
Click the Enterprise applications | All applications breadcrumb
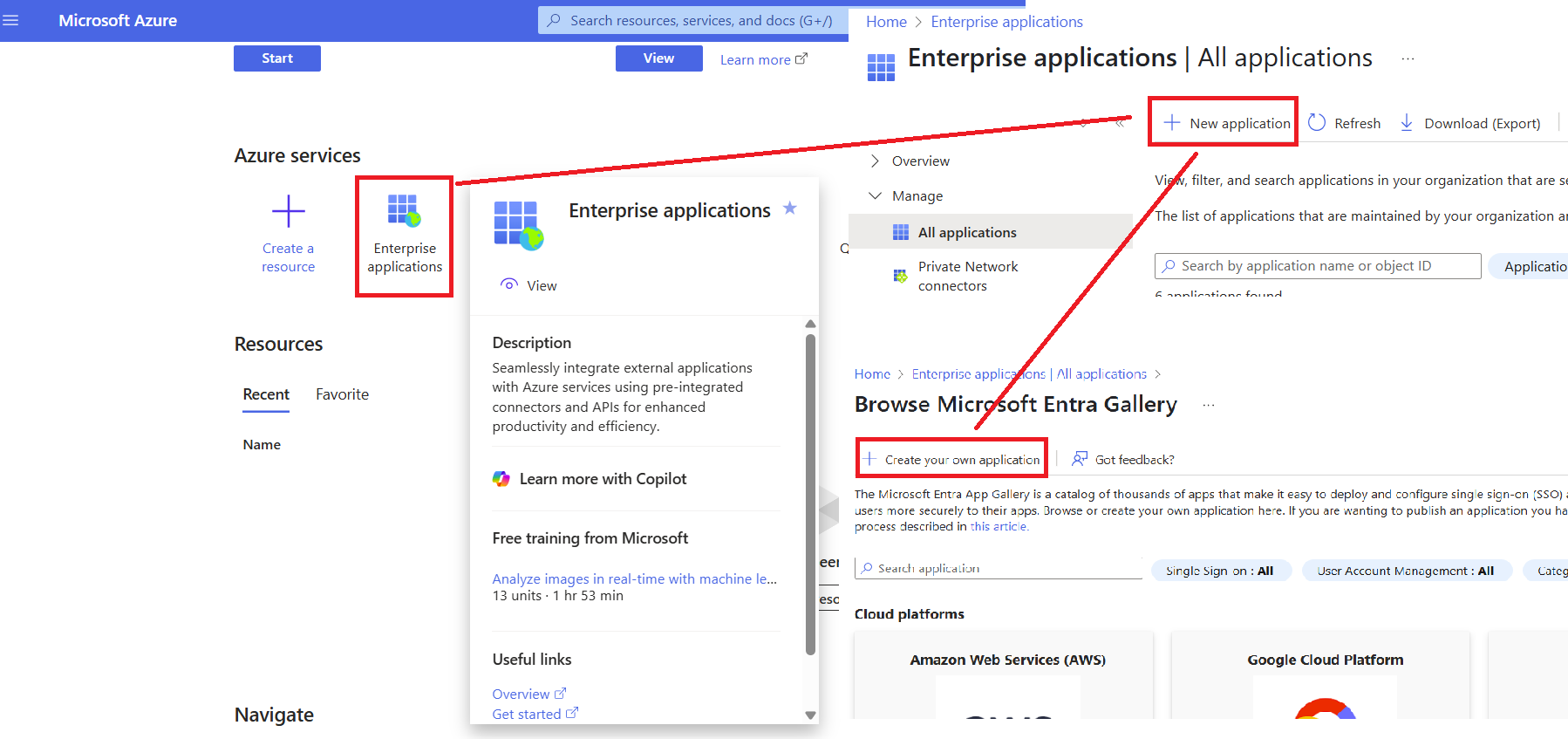(1029, 374)
